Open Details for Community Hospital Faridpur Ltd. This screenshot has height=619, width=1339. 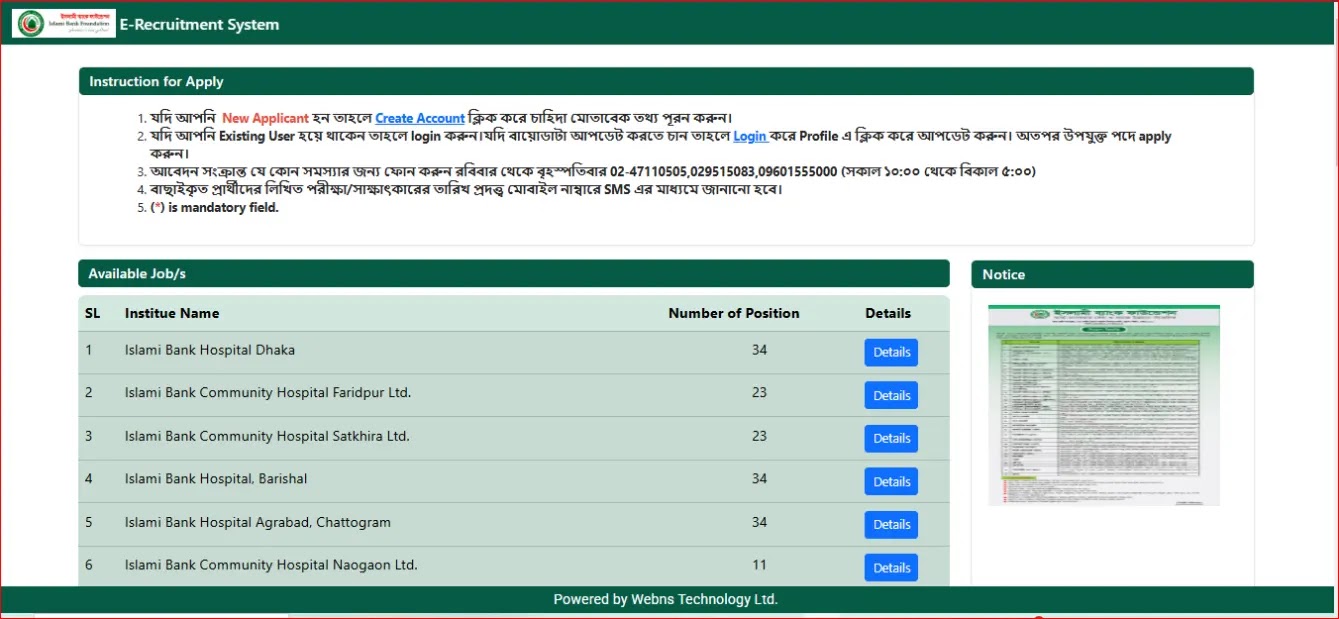[891, 395]
